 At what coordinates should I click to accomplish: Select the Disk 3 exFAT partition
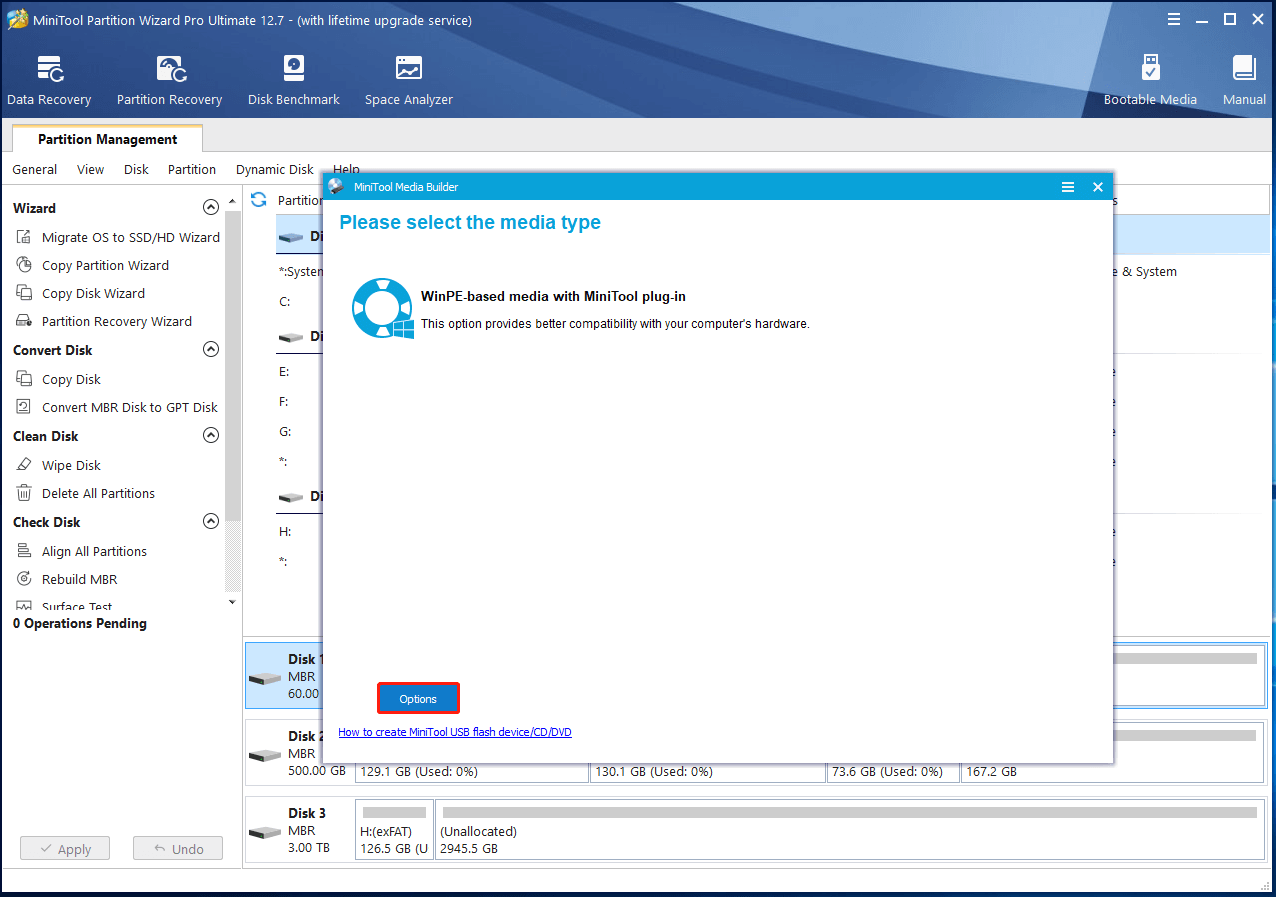[393, 830]
